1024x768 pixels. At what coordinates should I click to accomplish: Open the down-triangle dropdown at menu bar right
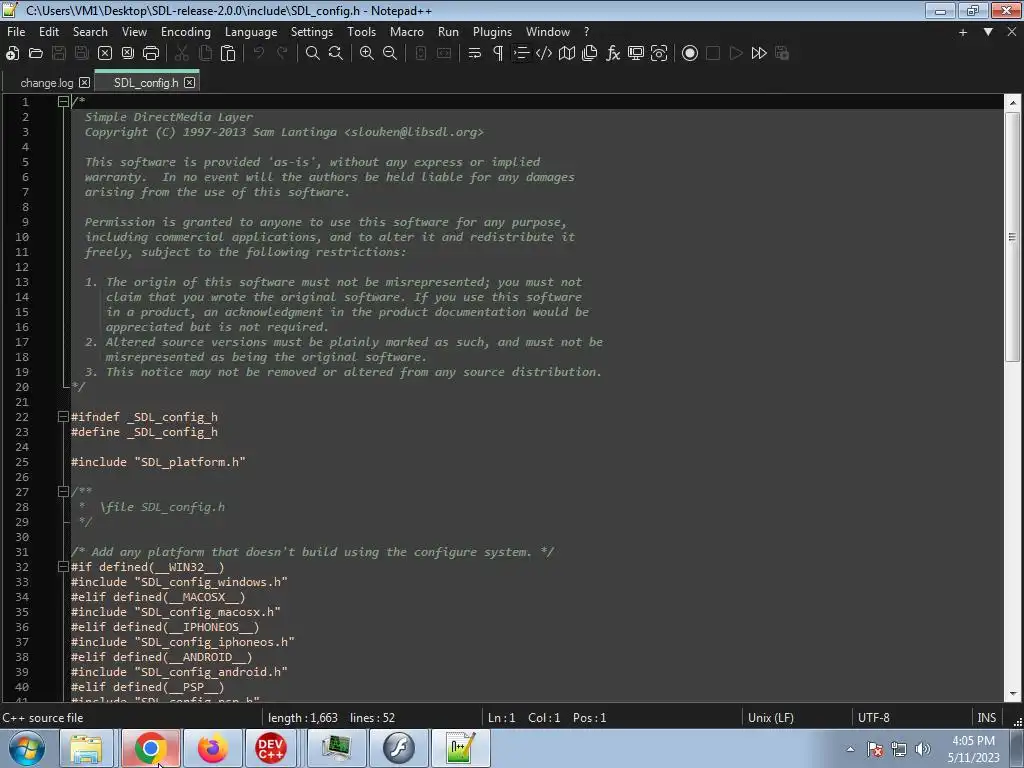(x=988, y=32)
